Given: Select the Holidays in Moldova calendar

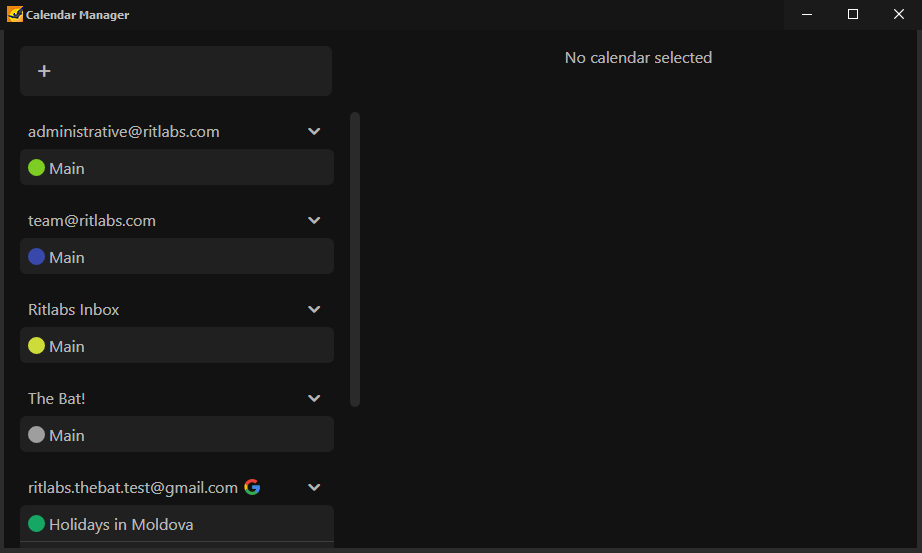Looking at the screenshot, I should tap(176, 523).
